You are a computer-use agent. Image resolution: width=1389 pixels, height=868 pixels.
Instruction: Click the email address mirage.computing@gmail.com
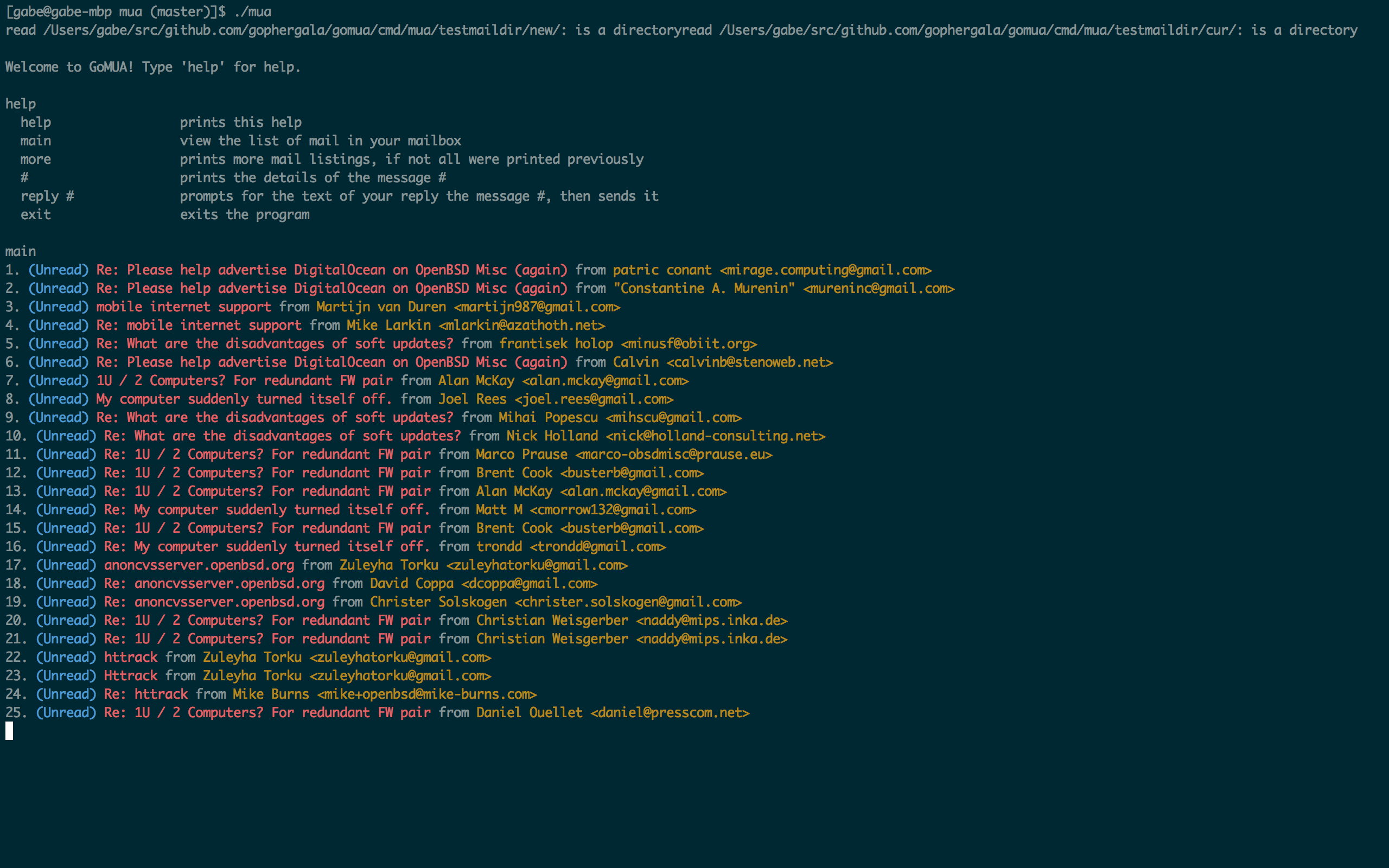pyautogui.click(x=825, y=270)
